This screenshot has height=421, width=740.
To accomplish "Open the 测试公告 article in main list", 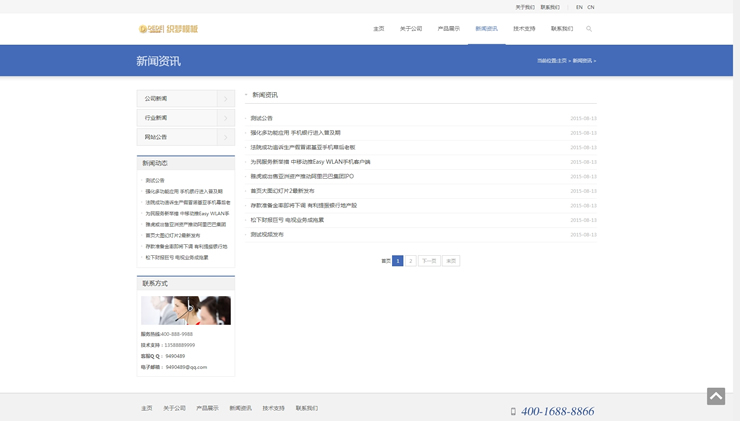I will (x=262, y=118).
